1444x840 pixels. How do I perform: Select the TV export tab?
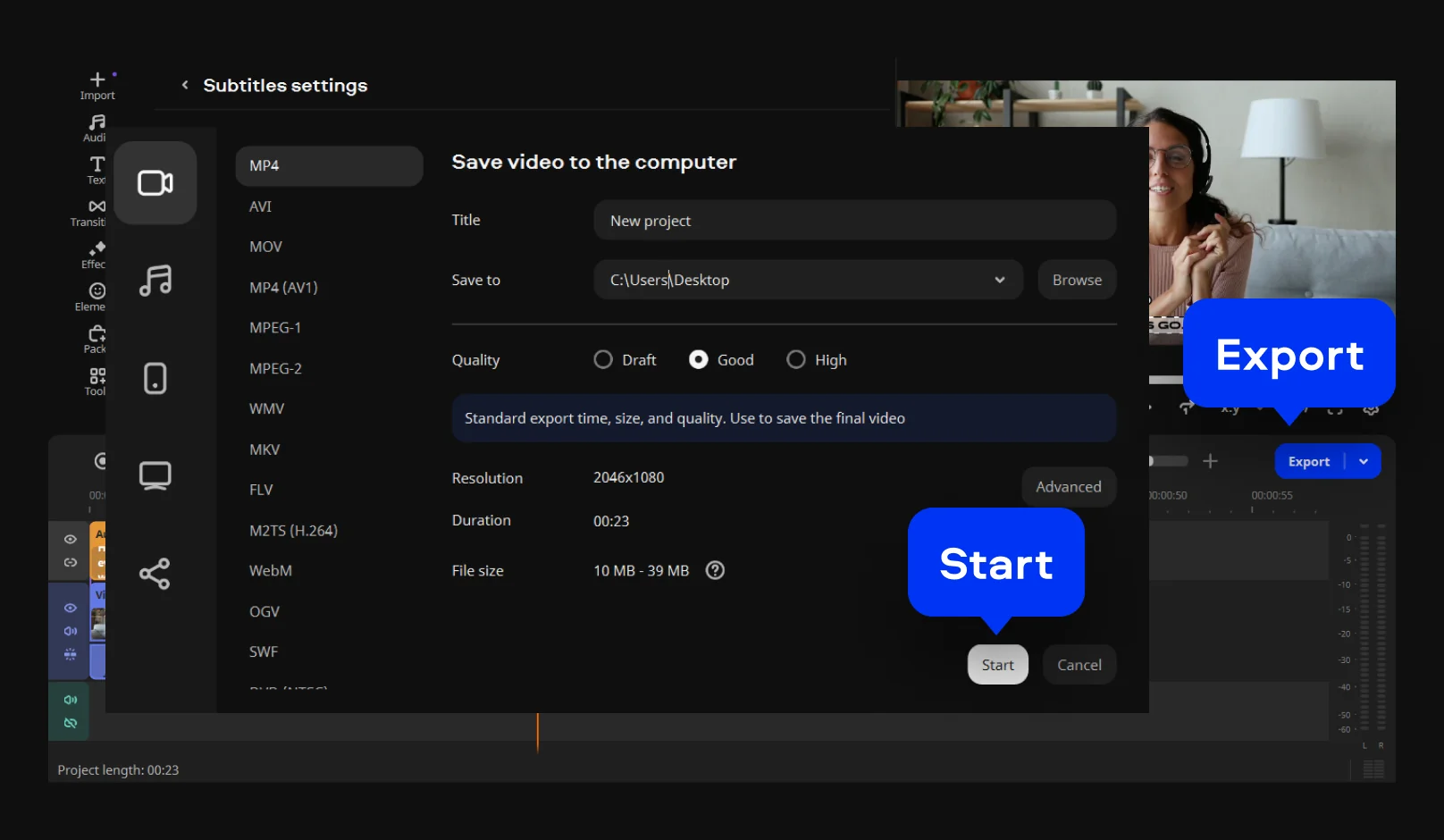point(155,475)
